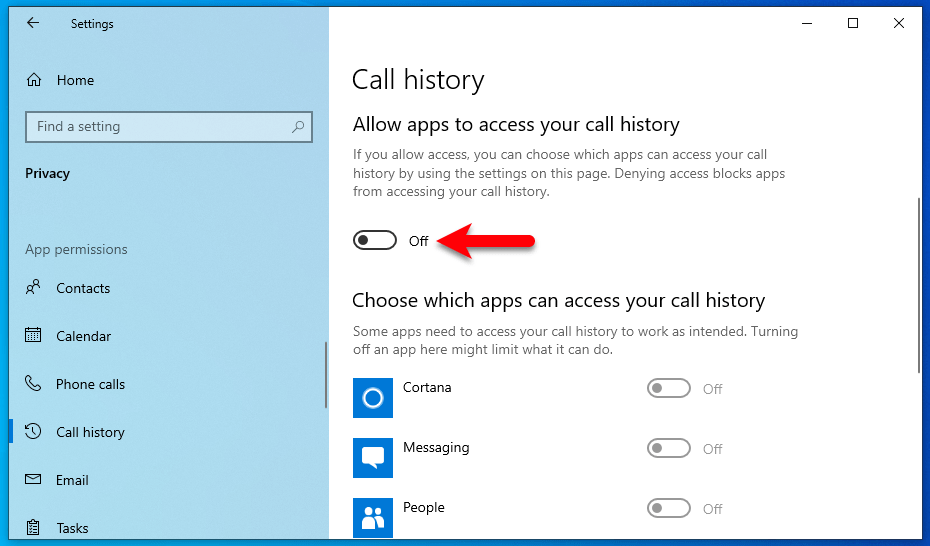Screen dimensions: 930x546
Task: Click the Tasks clipboard icon
Action: point(33,527)
